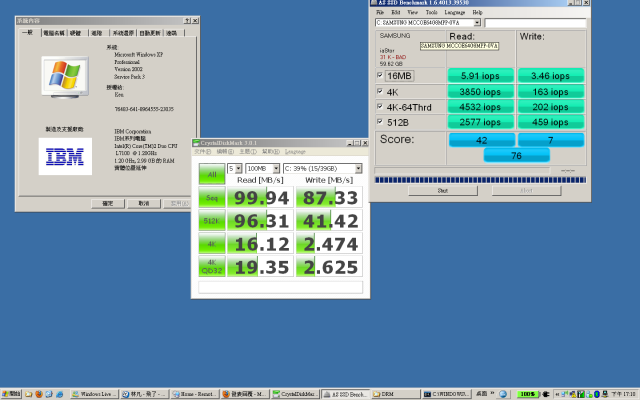Toggle the 16MB test checkbox in AS SSD
This screenshot has width=640, height=400.
tap(380, 76)
